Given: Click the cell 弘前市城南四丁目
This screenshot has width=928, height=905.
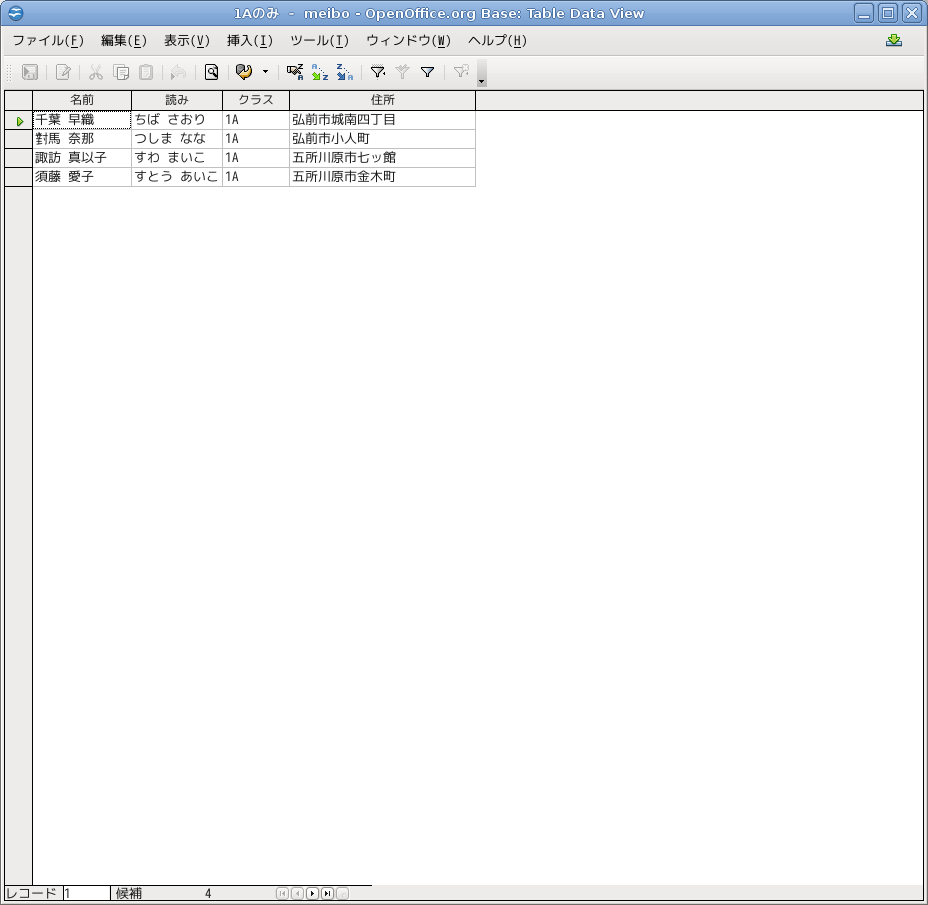Looking at the screenshot, I should (382, 120).
